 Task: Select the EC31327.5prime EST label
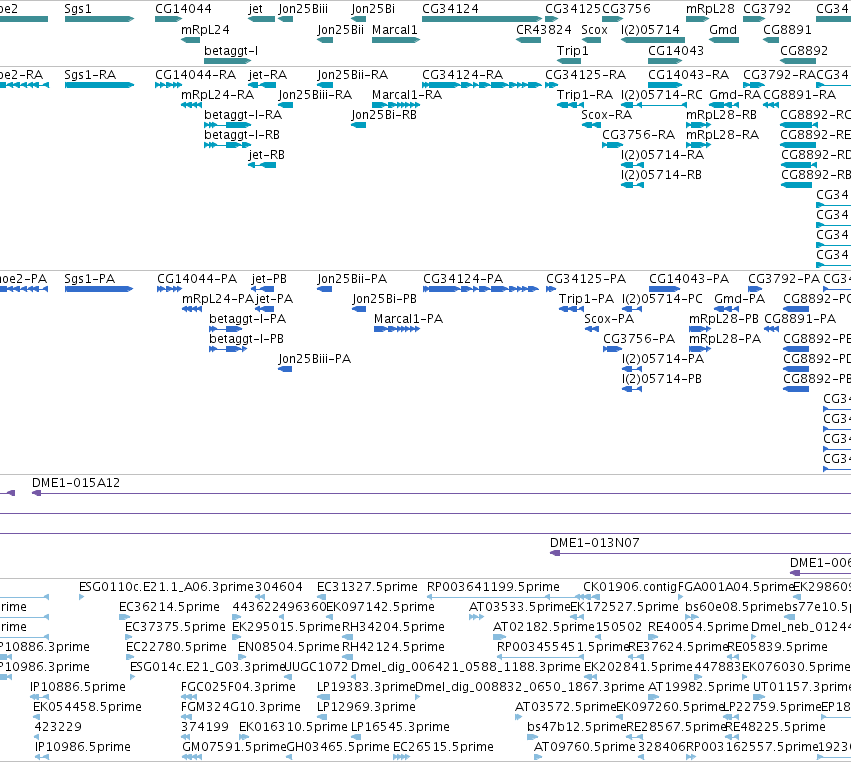point(367,587)
